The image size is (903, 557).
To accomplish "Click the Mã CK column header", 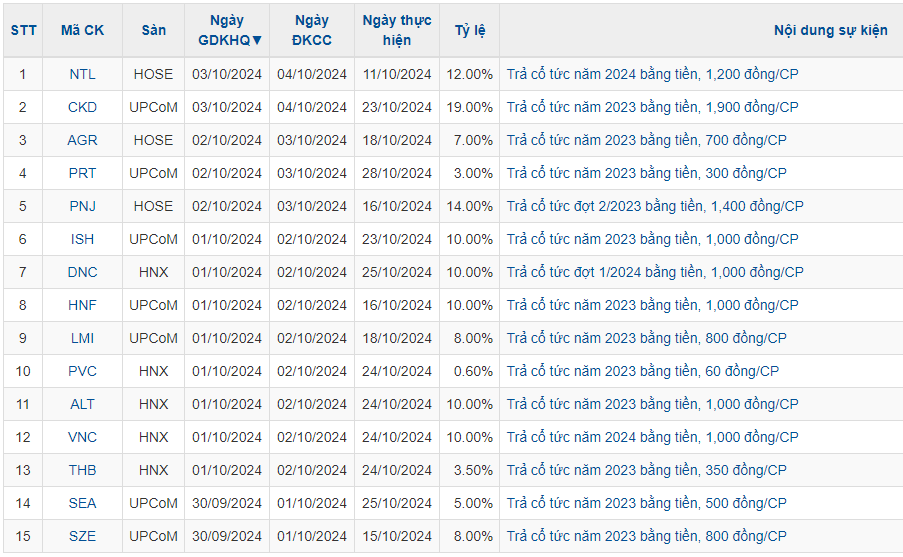I will [x=82, y=30].
